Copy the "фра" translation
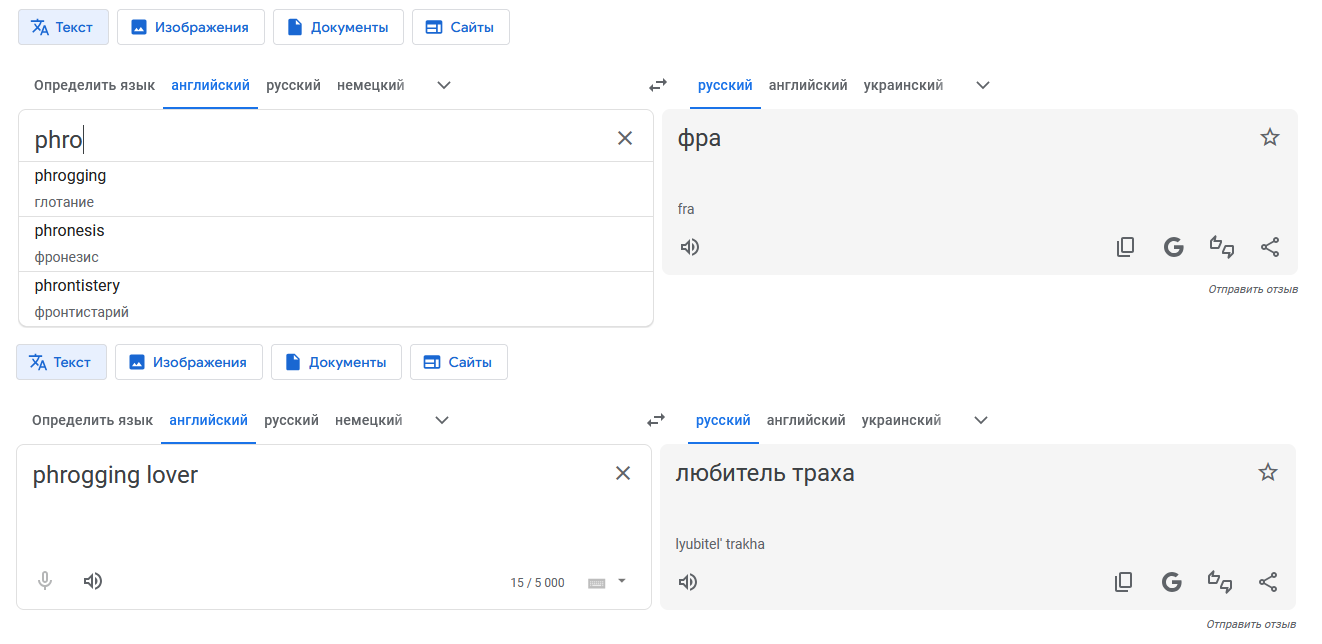 click(1126, 247)
